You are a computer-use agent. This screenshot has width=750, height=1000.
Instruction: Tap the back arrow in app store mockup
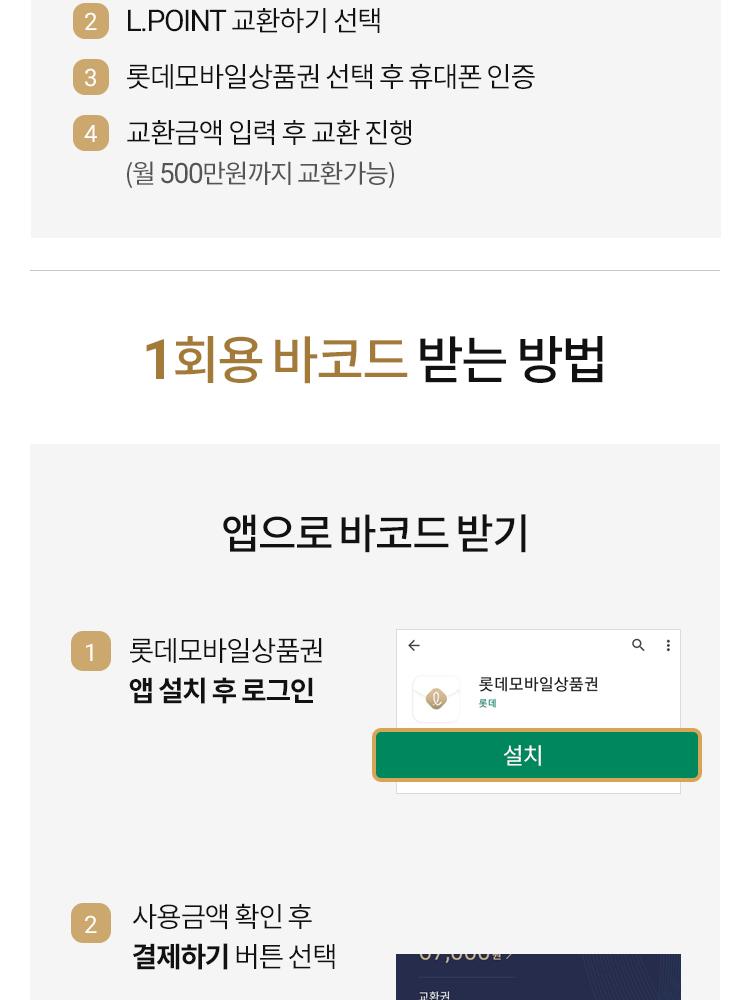coord(414,646)
